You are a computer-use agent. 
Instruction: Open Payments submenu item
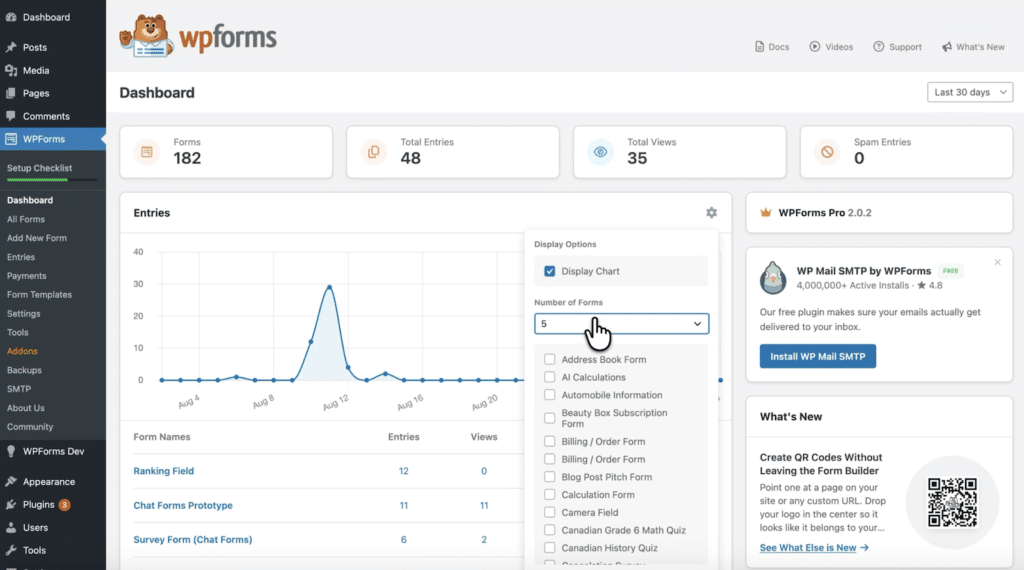pos(27,276)
